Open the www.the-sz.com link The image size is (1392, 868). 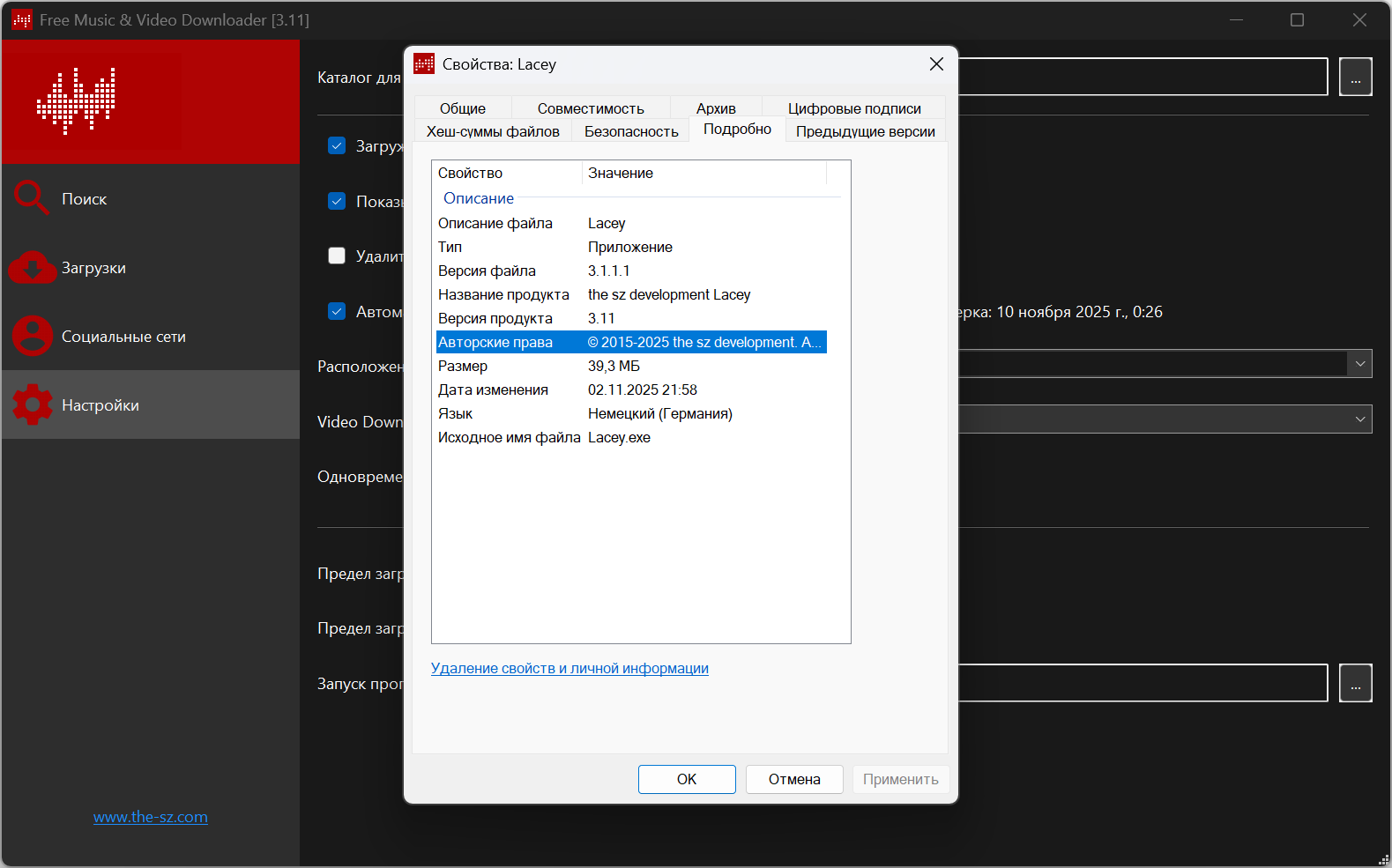(151, 817)
